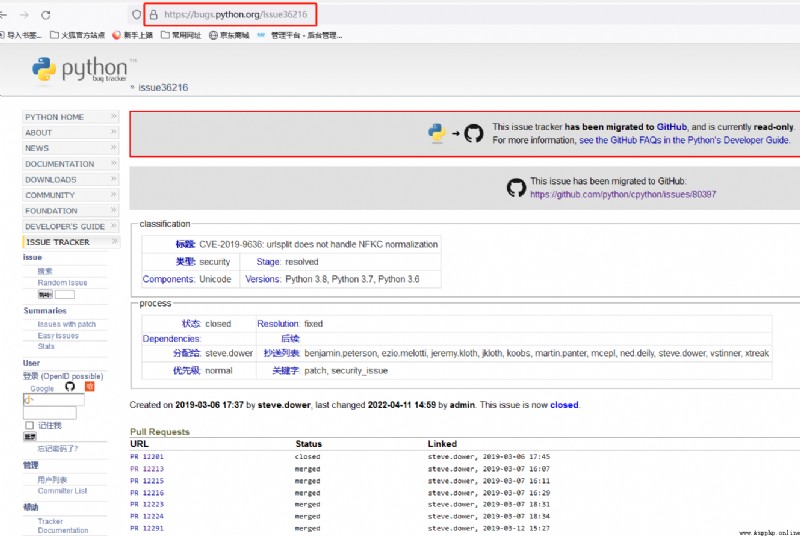The height and width of the screenshot is (536, 800).
Task: Submit the sidebar login button
Action: [30, 437]
